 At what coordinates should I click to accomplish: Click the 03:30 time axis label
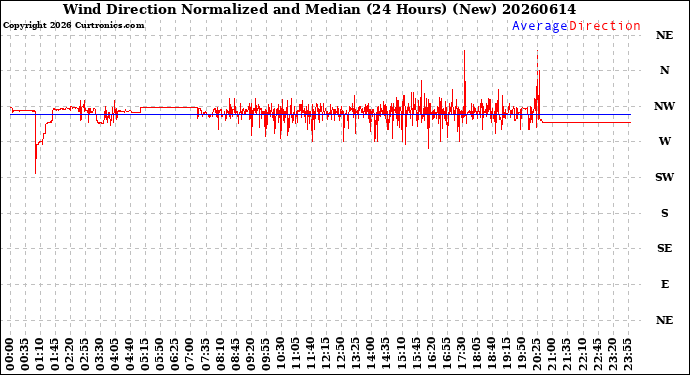(100, 354)
